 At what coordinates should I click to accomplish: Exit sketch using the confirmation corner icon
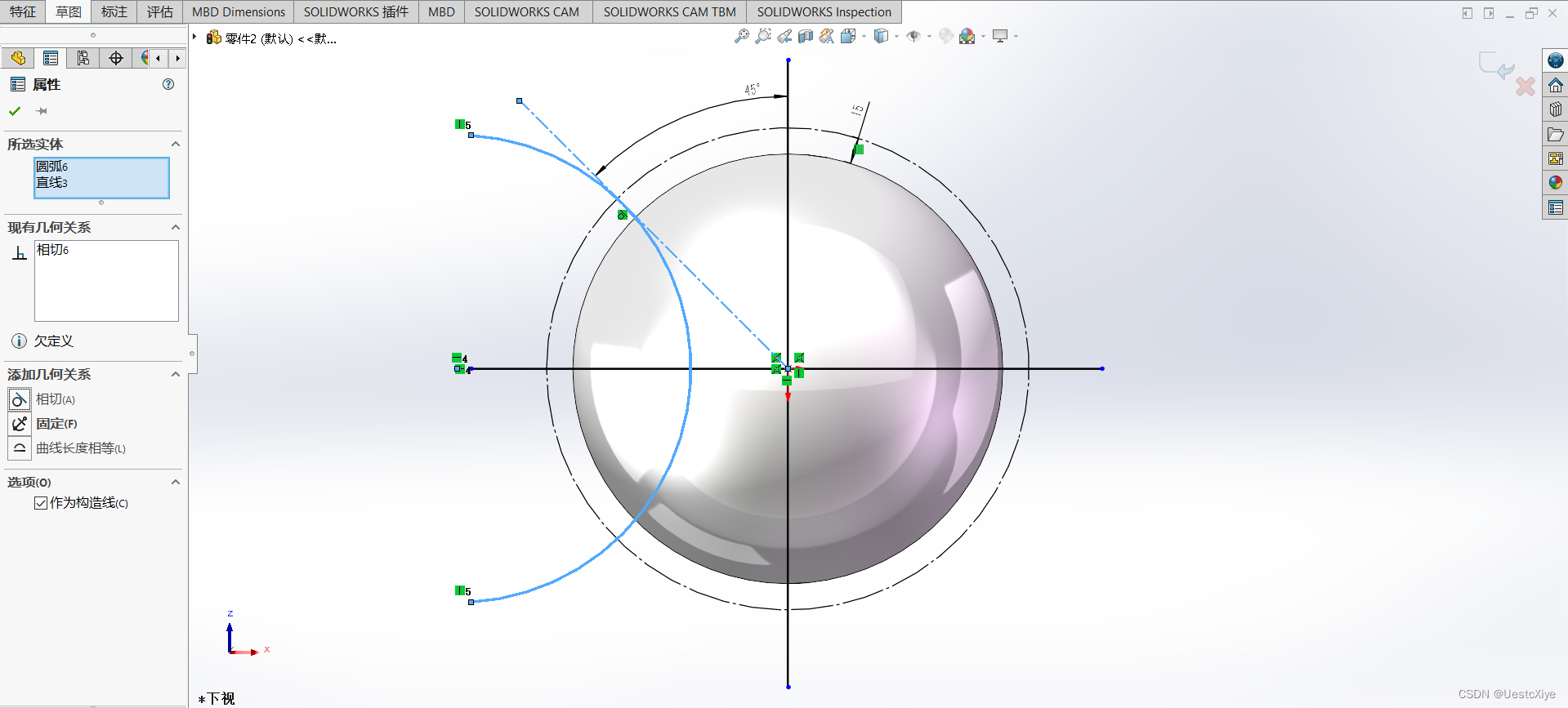point(1497,65)
